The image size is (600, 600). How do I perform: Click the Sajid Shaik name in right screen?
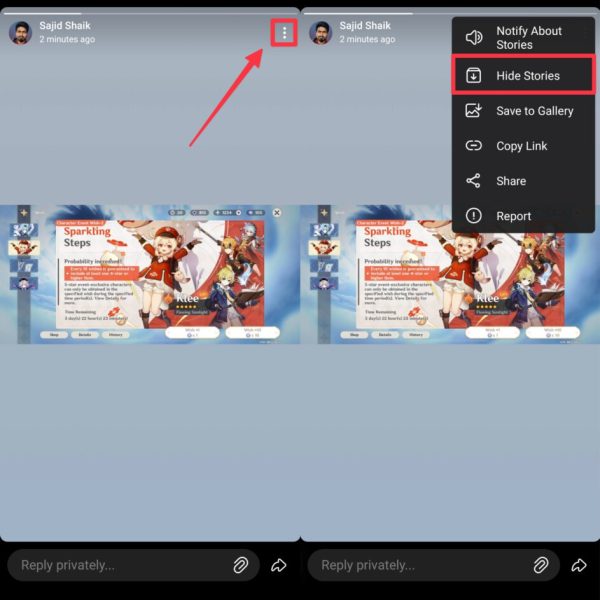(x=365, y=26)
